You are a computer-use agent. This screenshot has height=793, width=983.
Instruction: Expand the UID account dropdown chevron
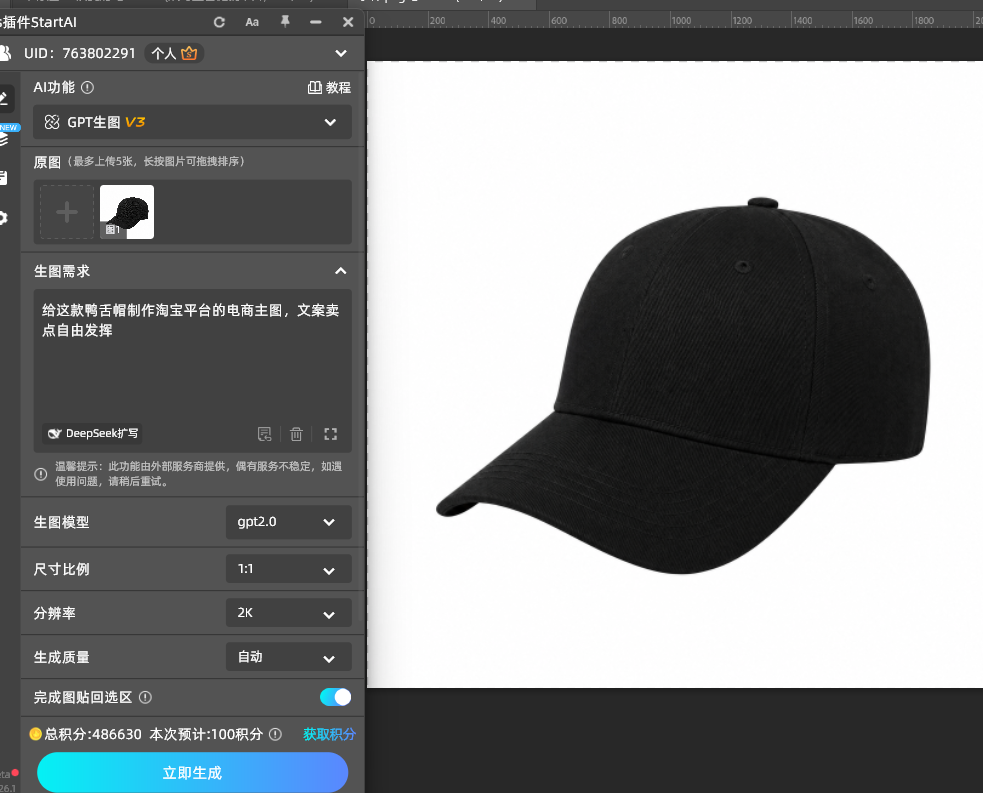pyautogui.click(x=341, y=53)
